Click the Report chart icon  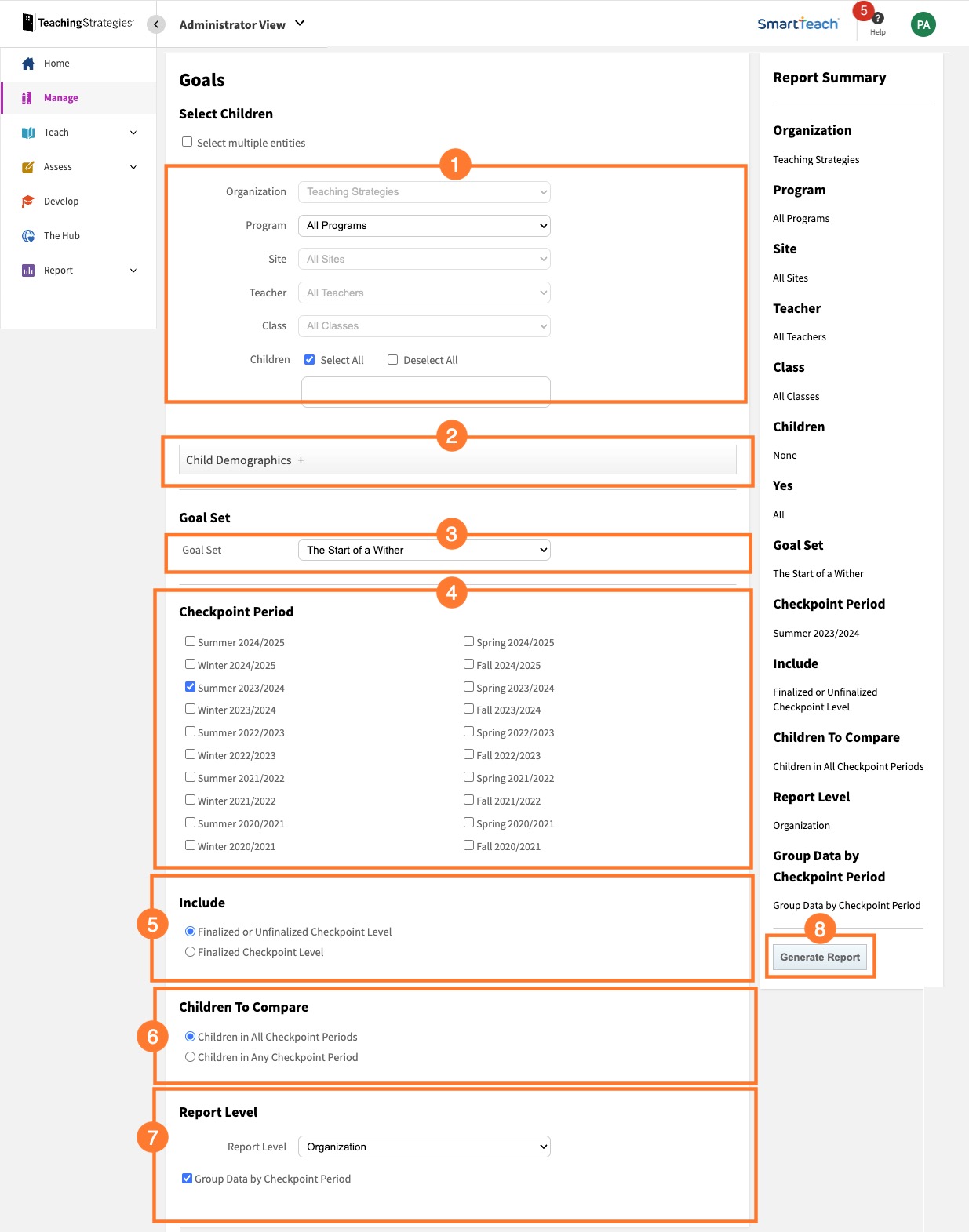28,271
